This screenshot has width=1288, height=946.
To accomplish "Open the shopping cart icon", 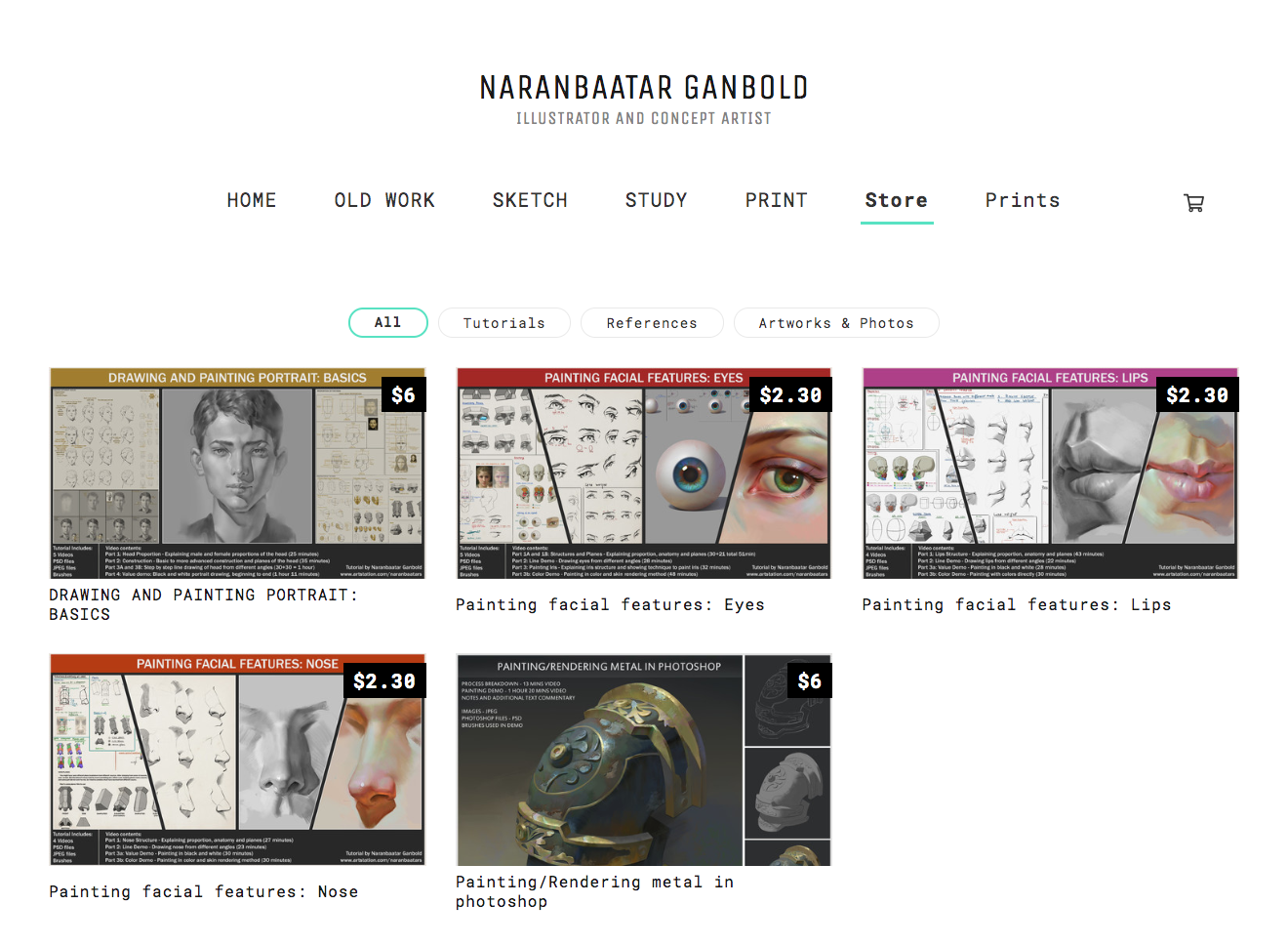I will click(x=1193, y=202).
